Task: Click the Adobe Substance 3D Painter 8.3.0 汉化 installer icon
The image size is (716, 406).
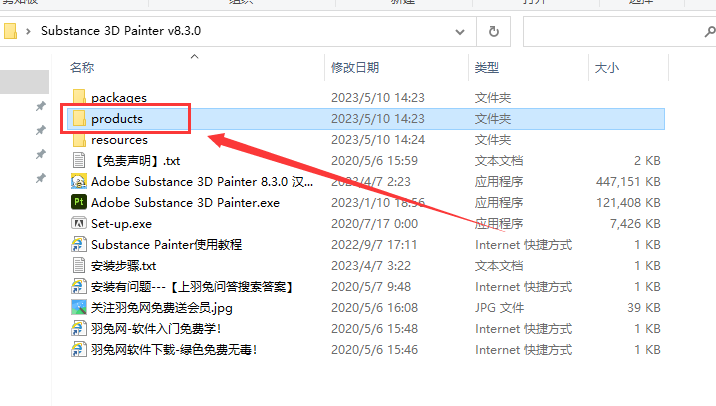Action: [x=79, y=181]
